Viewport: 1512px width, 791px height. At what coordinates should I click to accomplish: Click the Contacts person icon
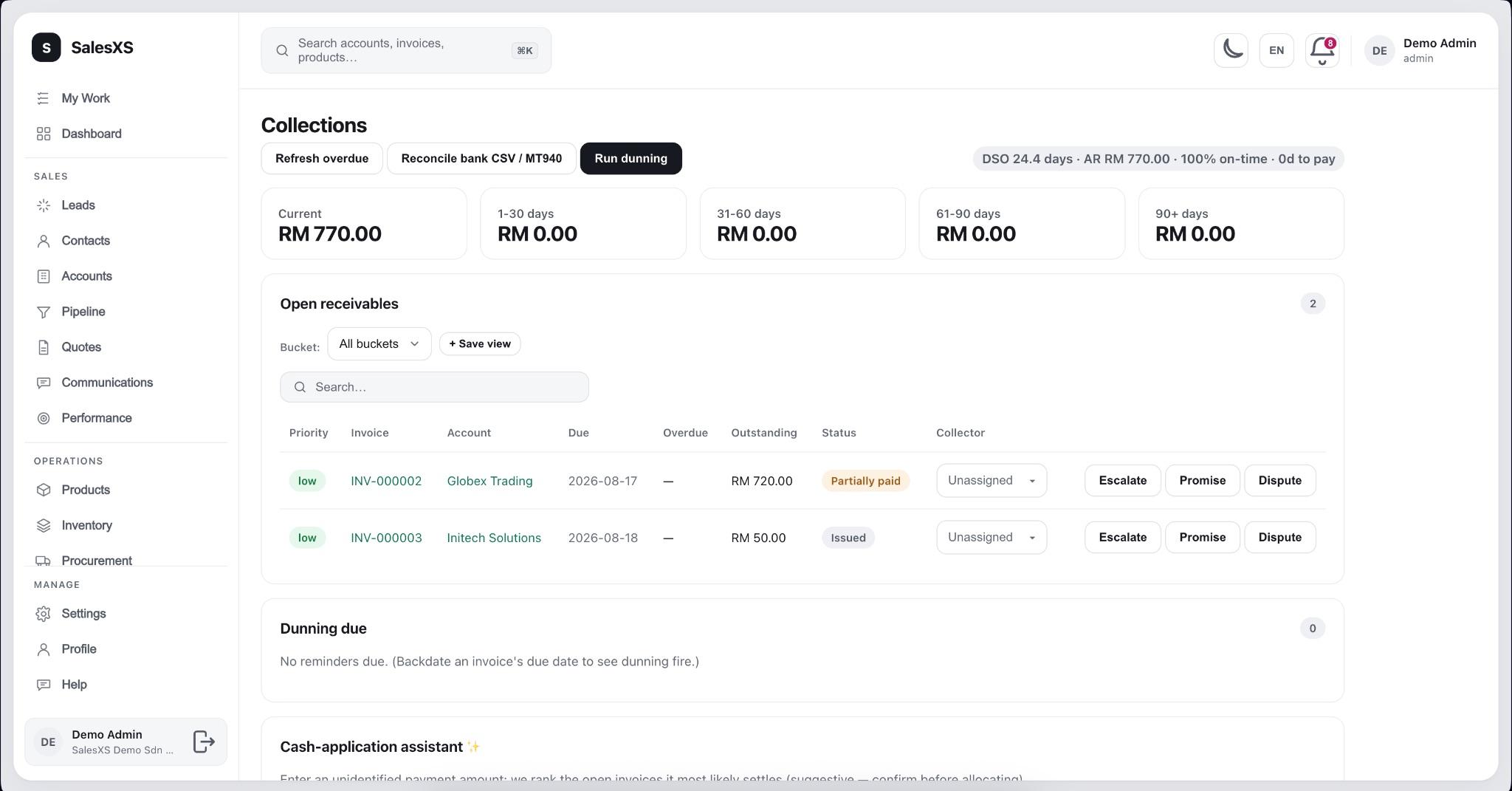point(44,241)
